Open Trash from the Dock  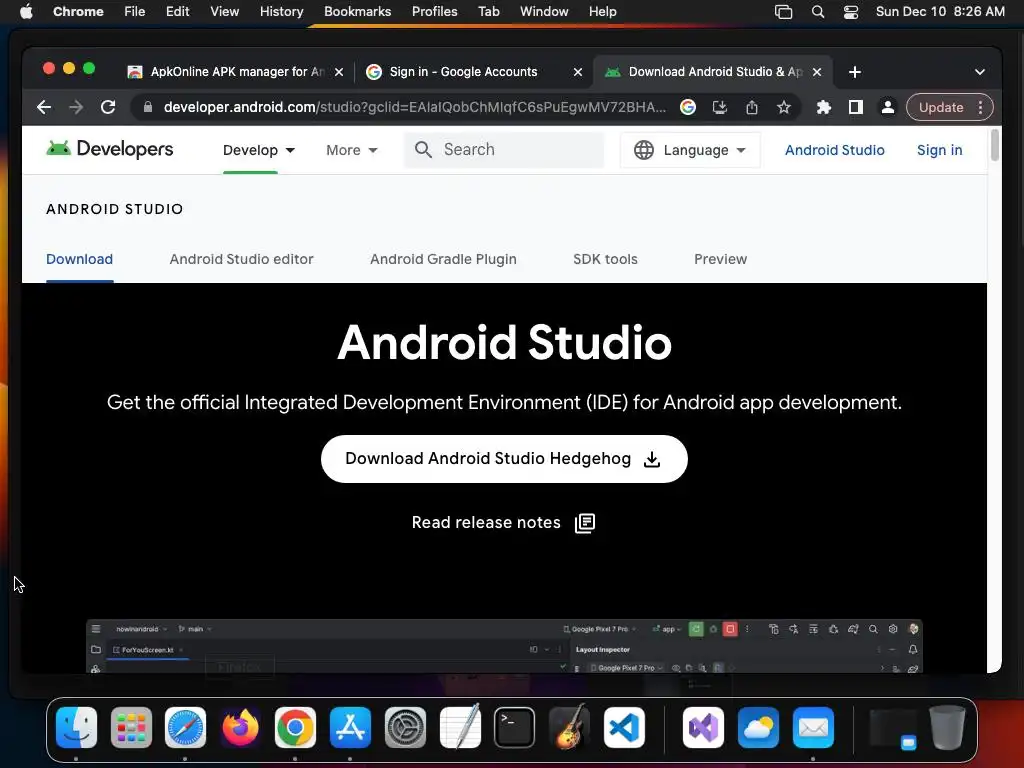(947, 728)
